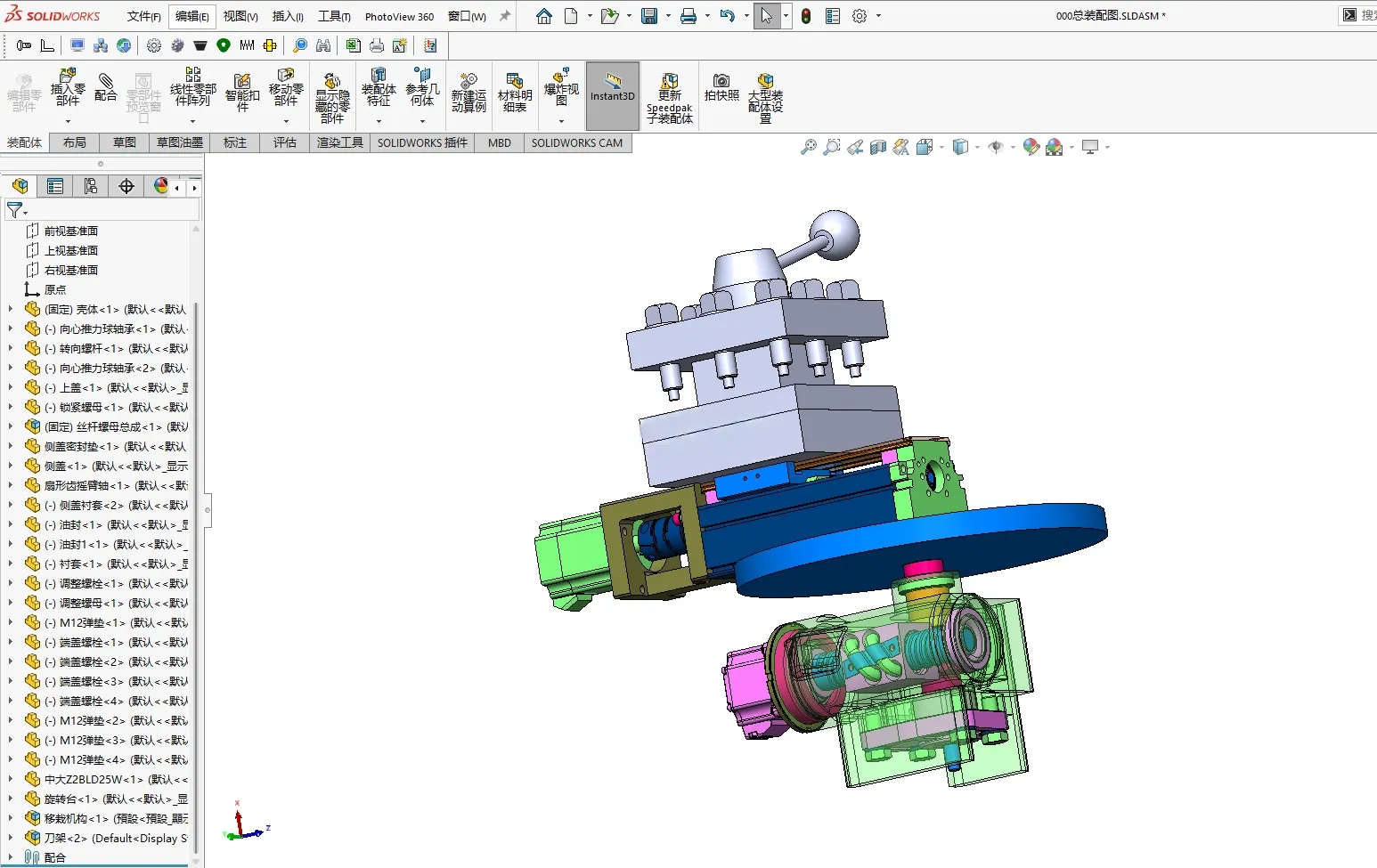Click the feature tree vertical scrollbar

196,579
